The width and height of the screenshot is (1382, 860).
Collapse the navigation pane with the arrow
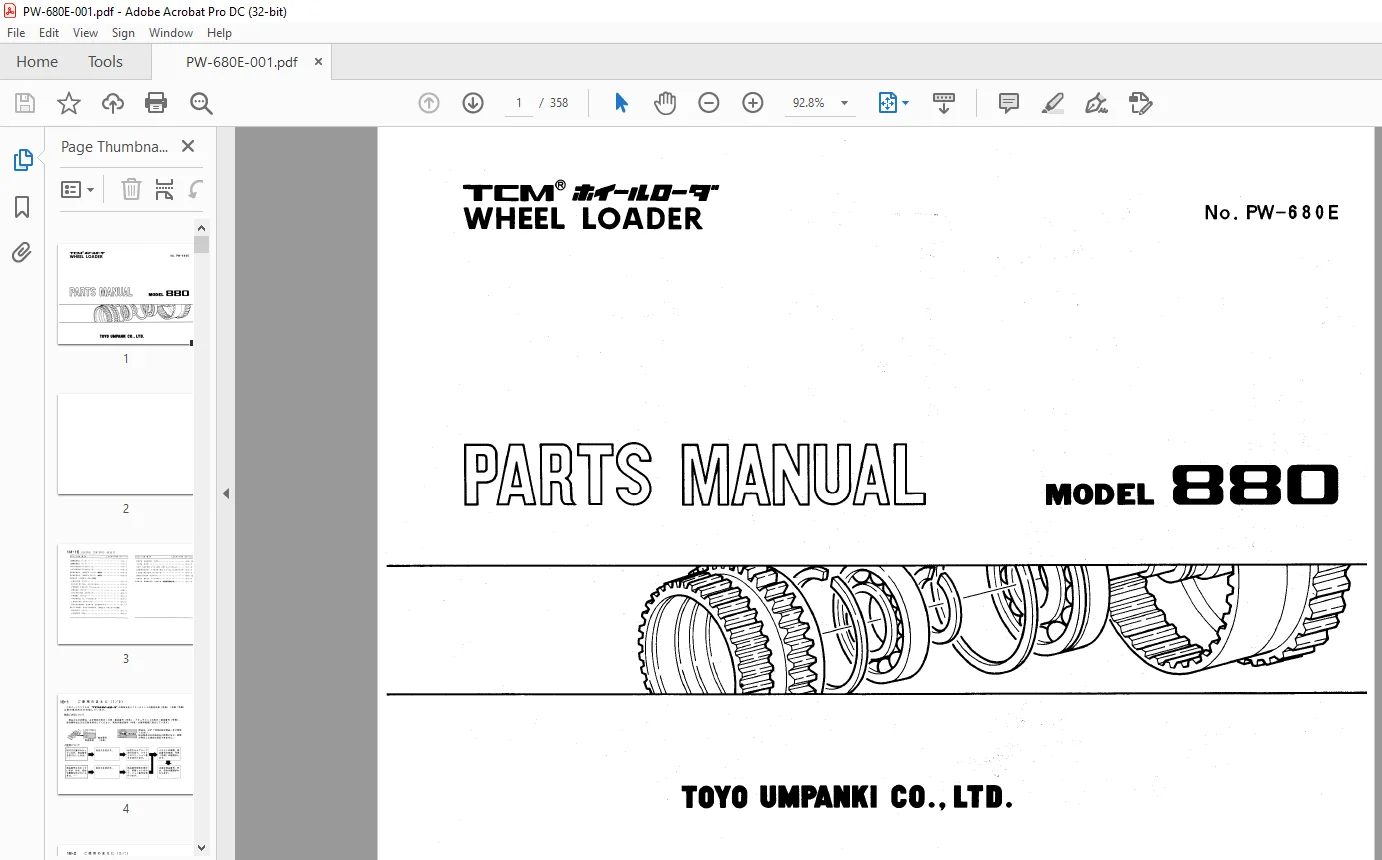(x=225, y=493)
